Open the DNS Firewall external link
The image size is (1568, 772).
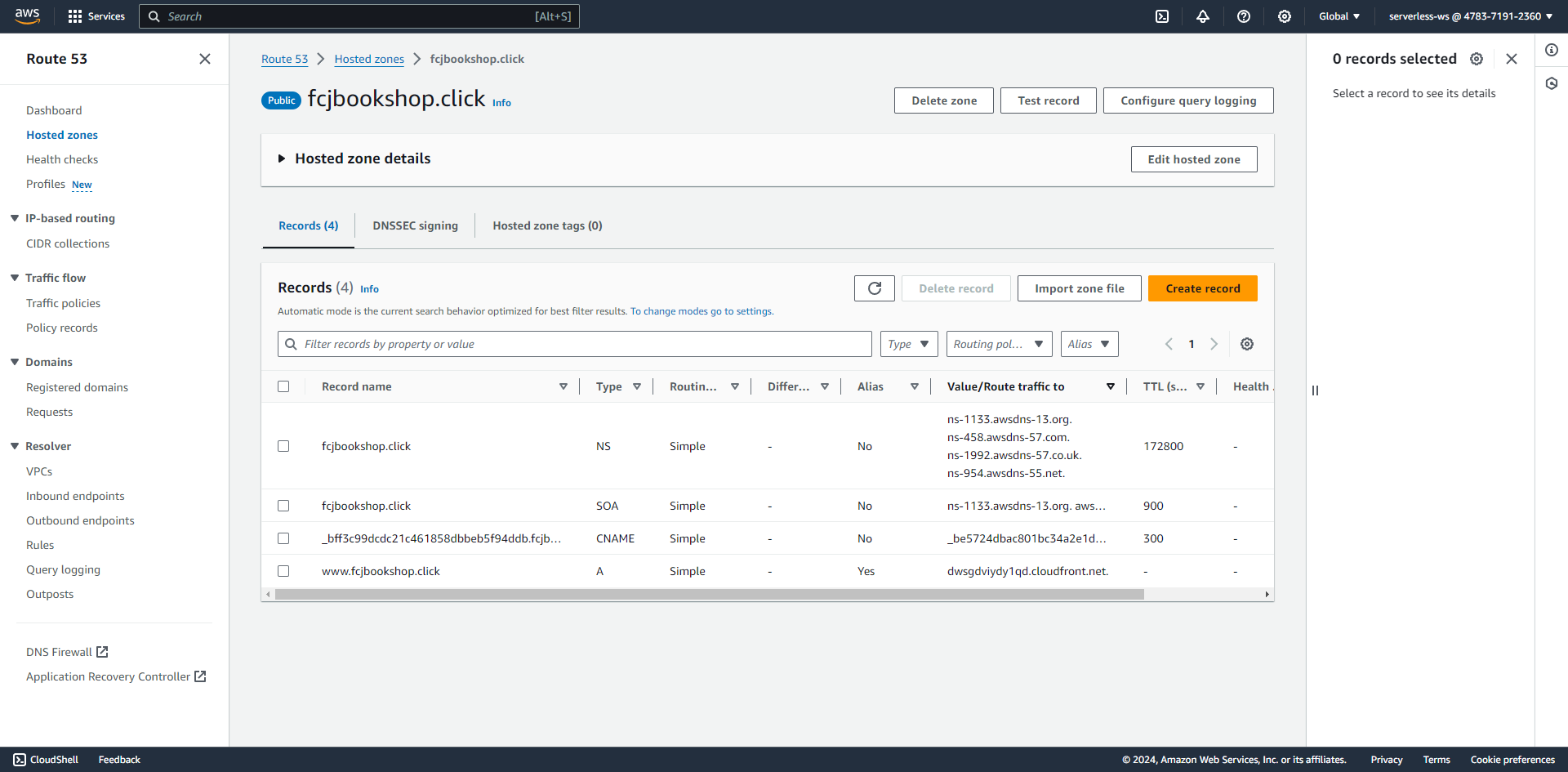click(67, 652)
